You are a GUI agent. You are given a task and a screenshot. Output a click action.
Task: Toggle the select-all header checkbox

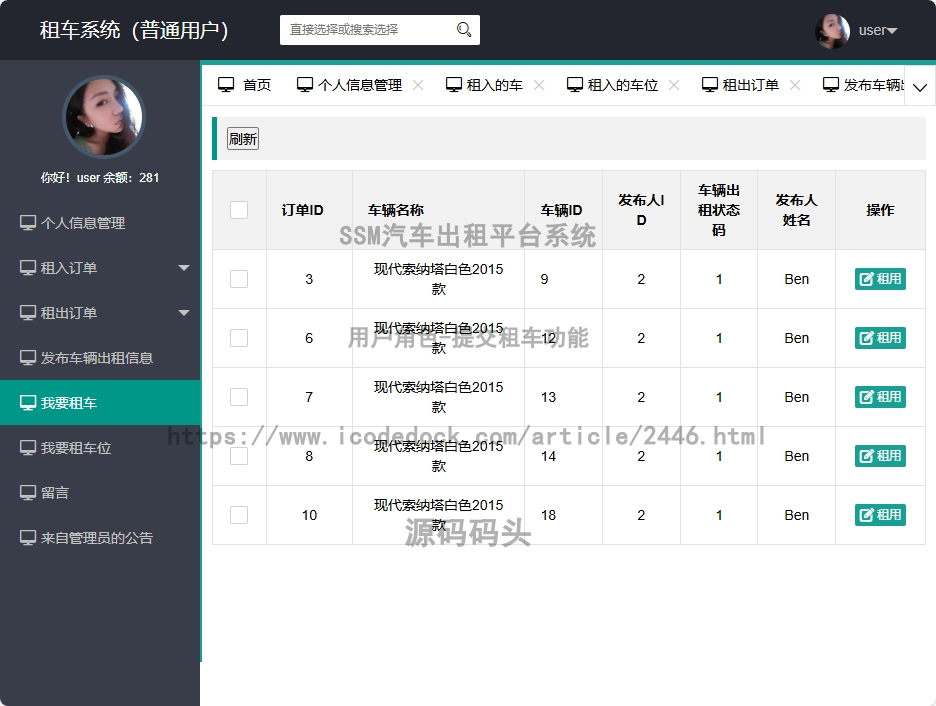[x=239, y=210]
